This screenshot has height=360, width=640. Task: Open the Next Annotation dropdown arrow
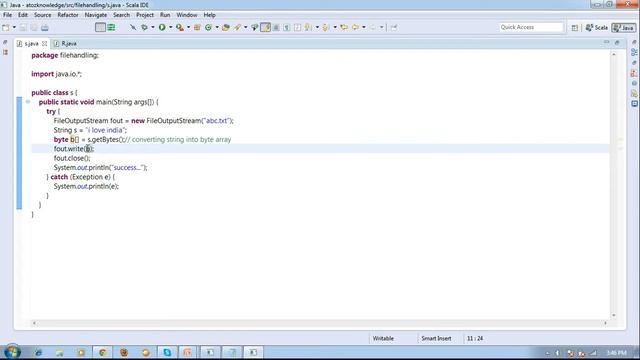coord(317,27)
